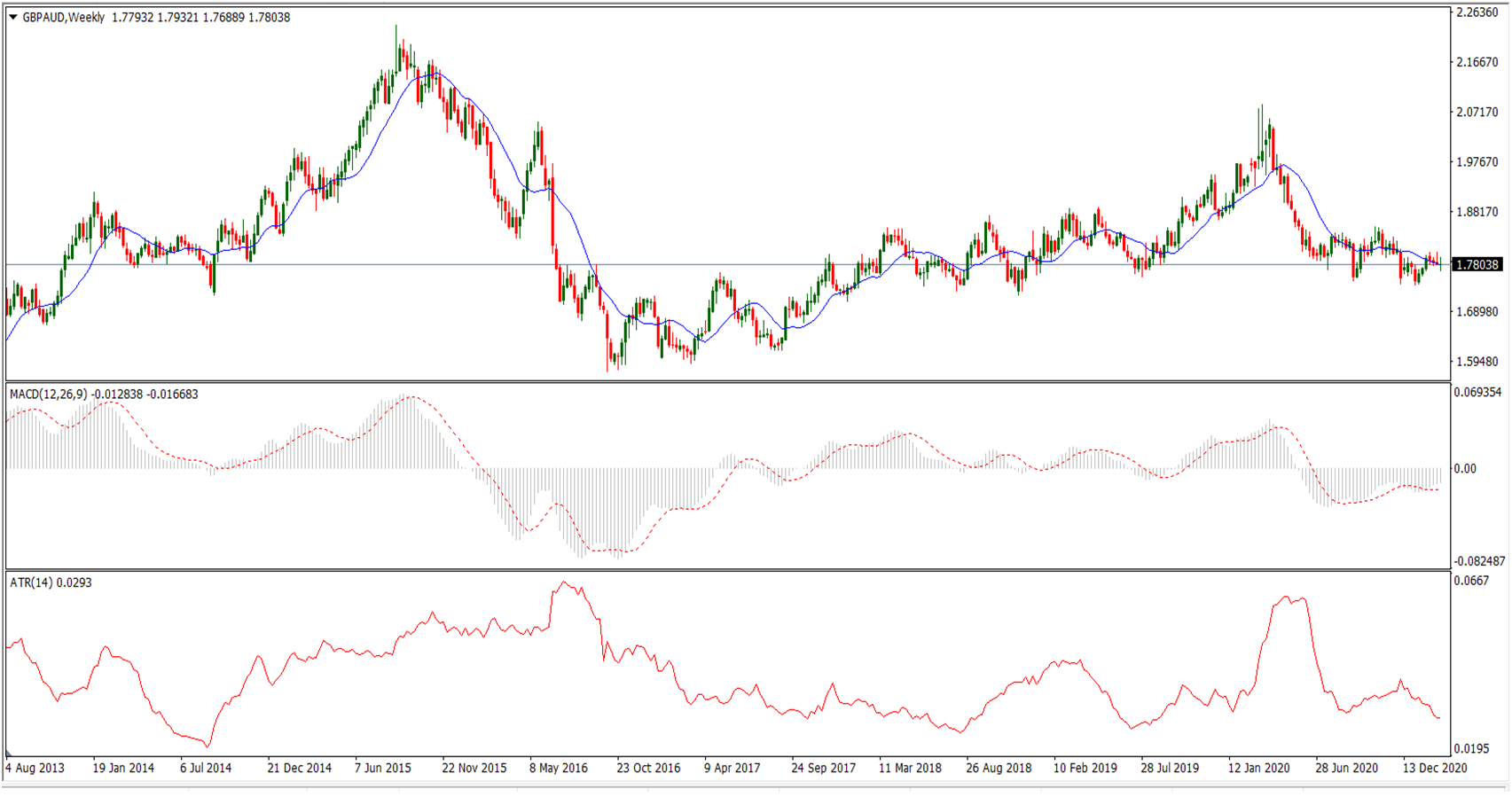Select the 1.88170 level on price axis

[x=1477, y=212]
